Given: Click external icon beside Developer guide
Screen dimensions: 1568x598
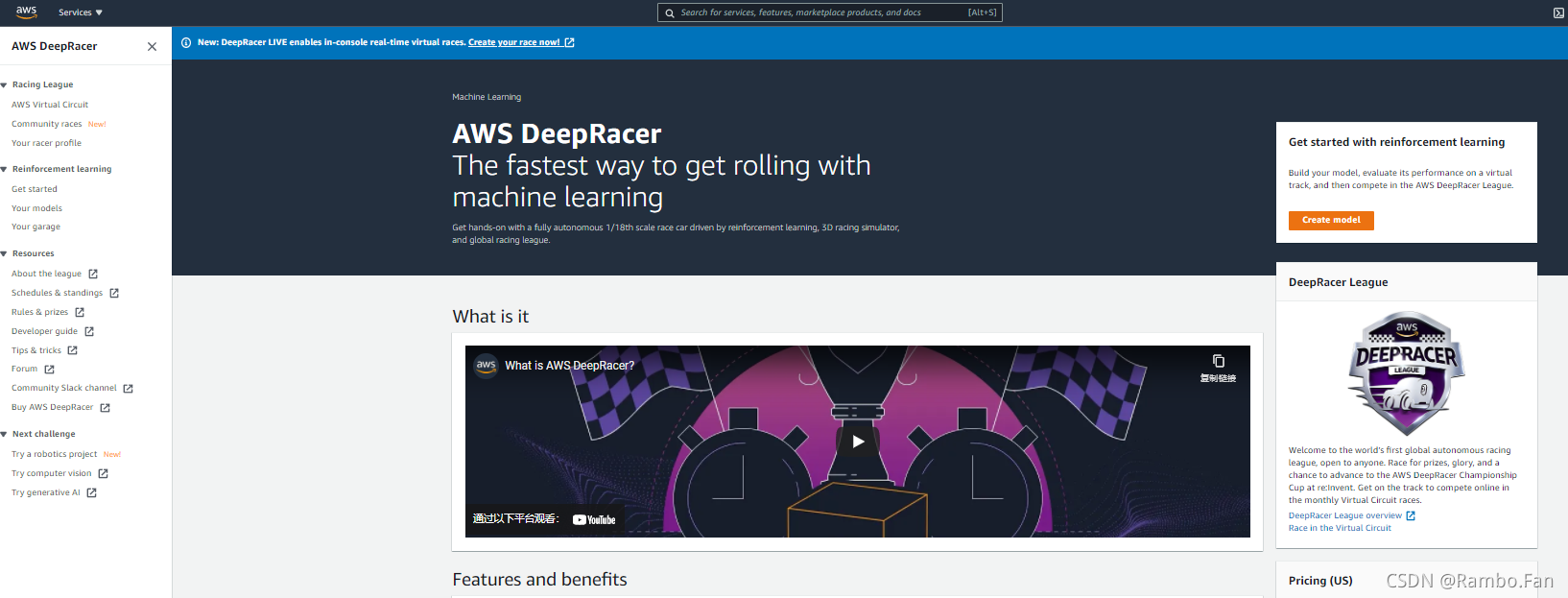Looking at the screenshot, I should point(89,331).
